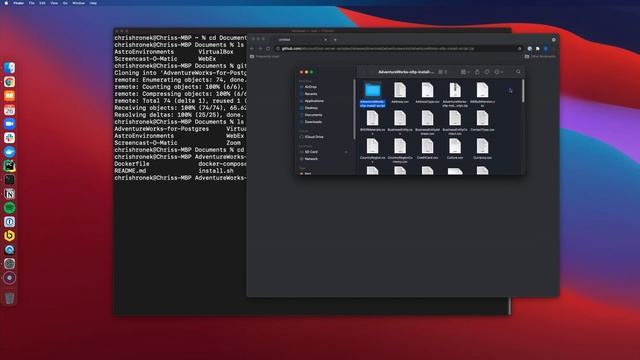Open the yellow 'b' app in Dock

tap(9, 236)
